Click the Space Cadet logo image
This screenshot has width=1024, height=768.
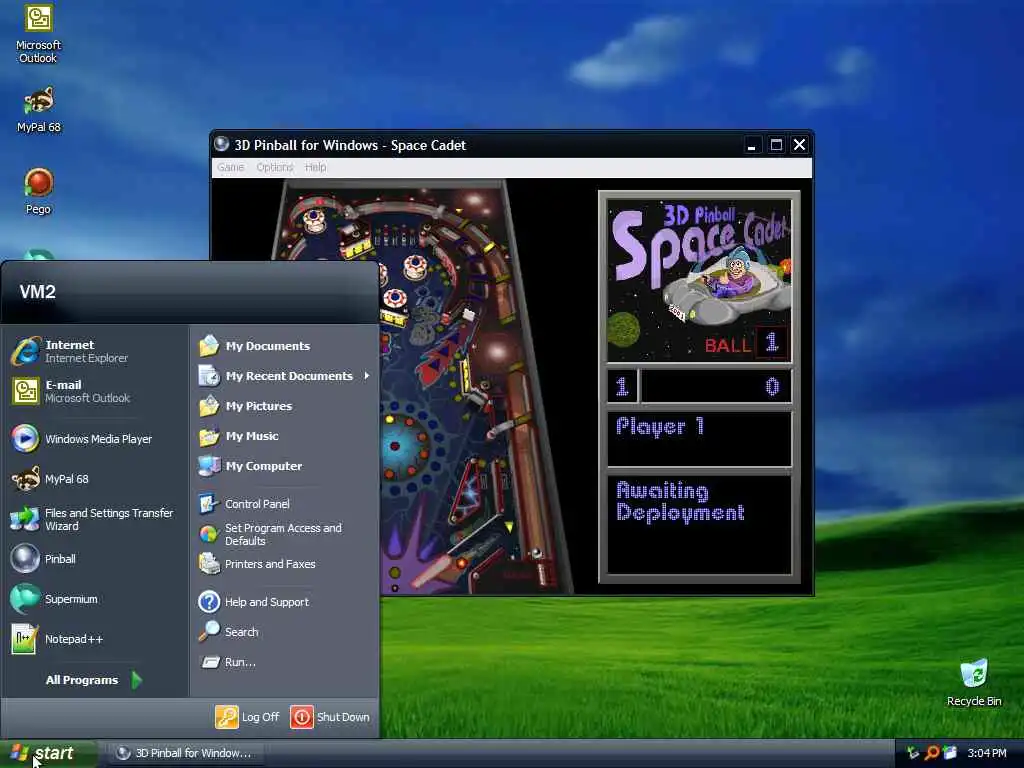pyautogui.click(x=699, y=281)
